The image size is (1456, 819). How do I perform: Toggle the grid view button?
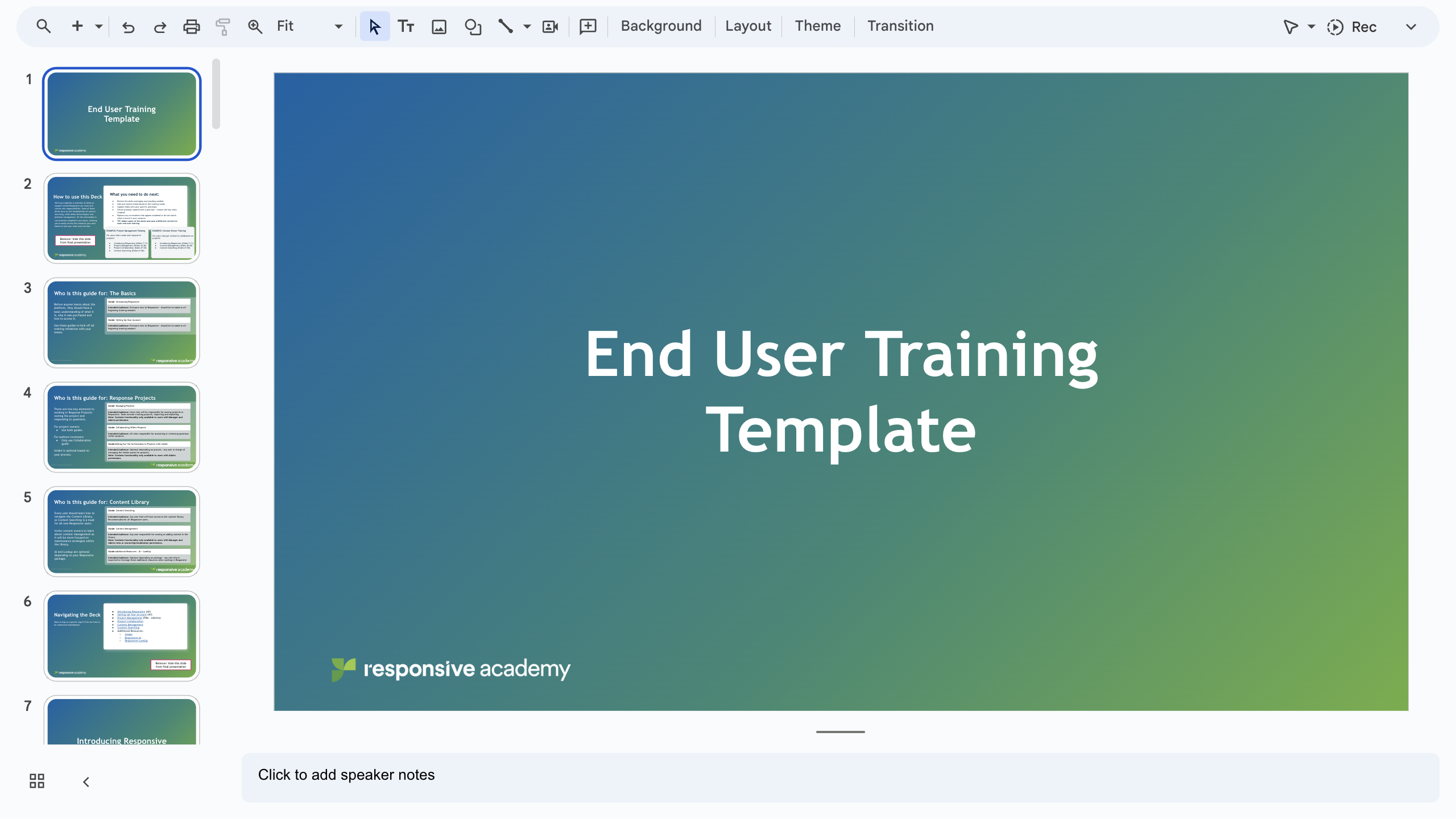37,781
